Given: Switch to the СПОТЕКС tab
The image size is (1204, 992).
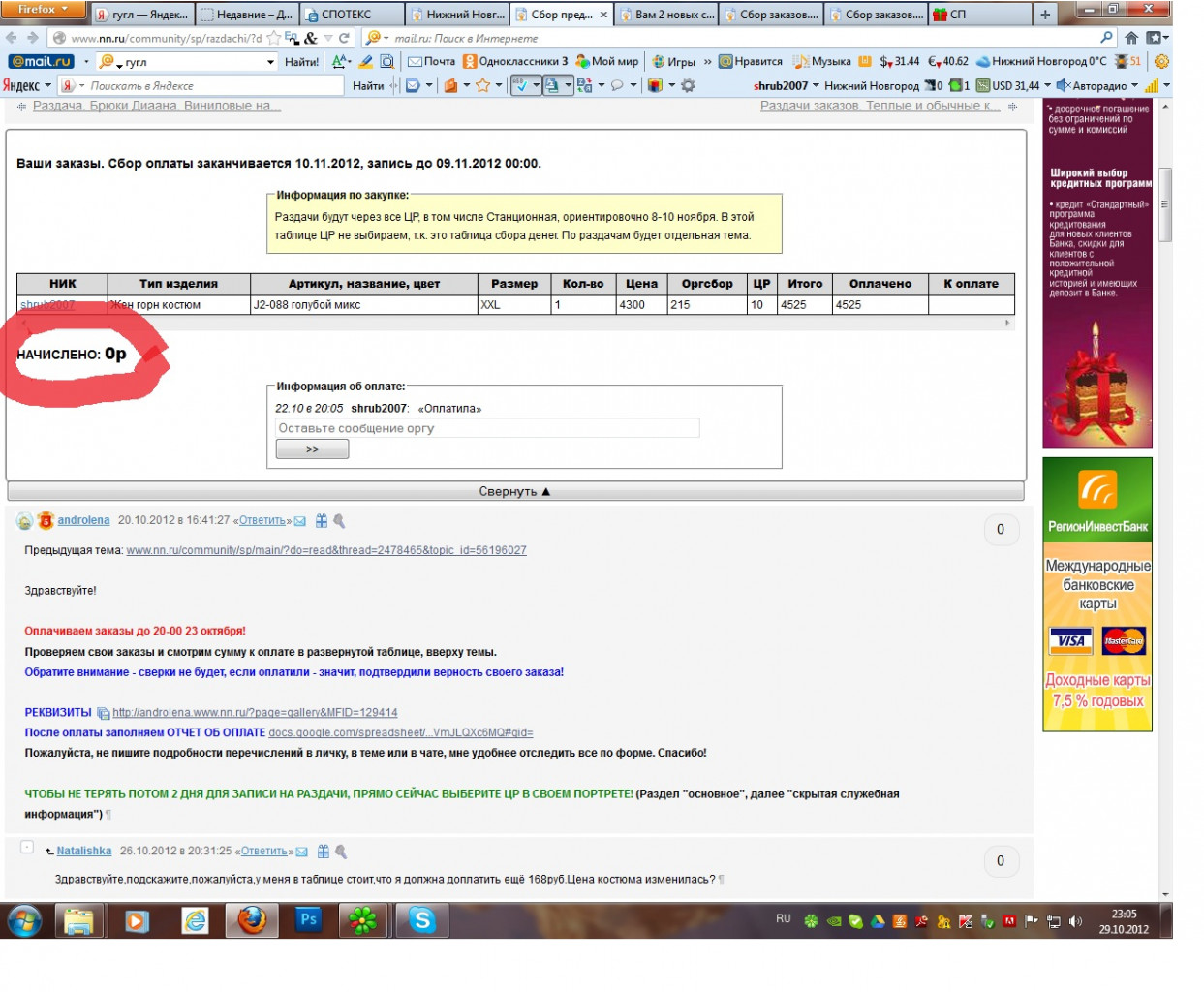Looking at the screenshot, I should 351,15.
